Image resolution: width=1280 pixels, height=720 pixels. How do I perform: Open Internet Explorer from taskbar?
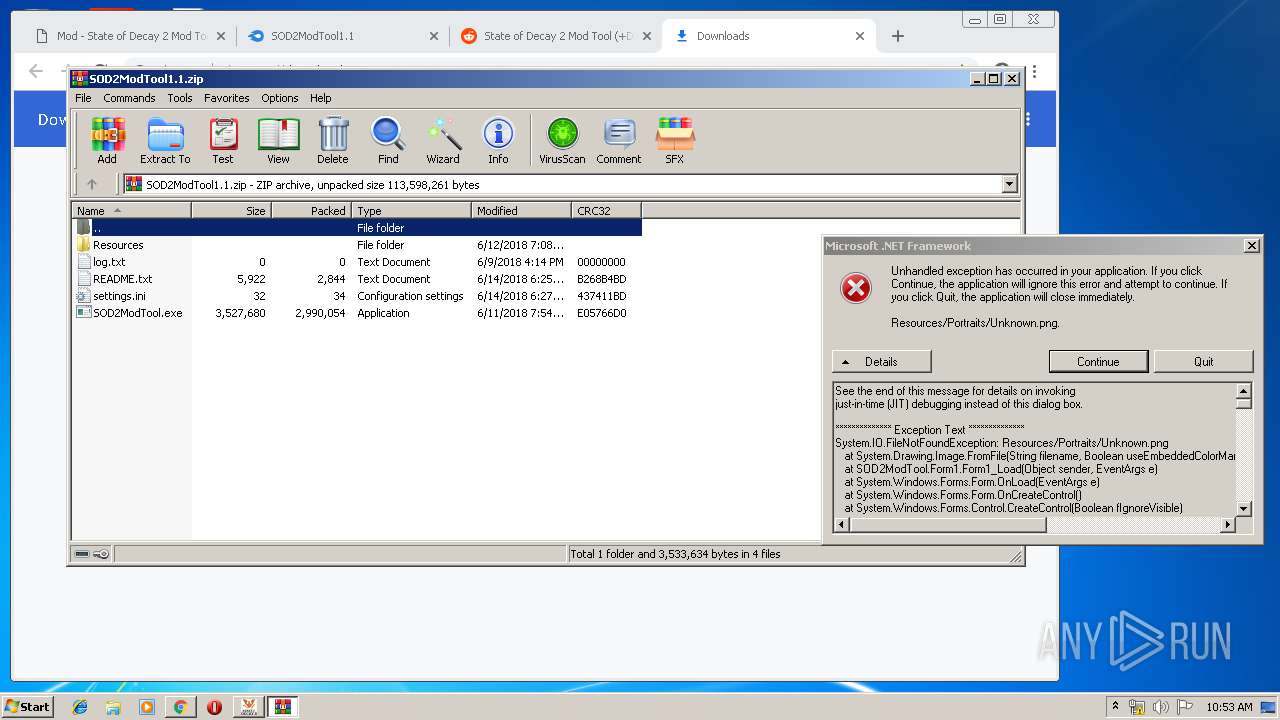coord(80,707)
